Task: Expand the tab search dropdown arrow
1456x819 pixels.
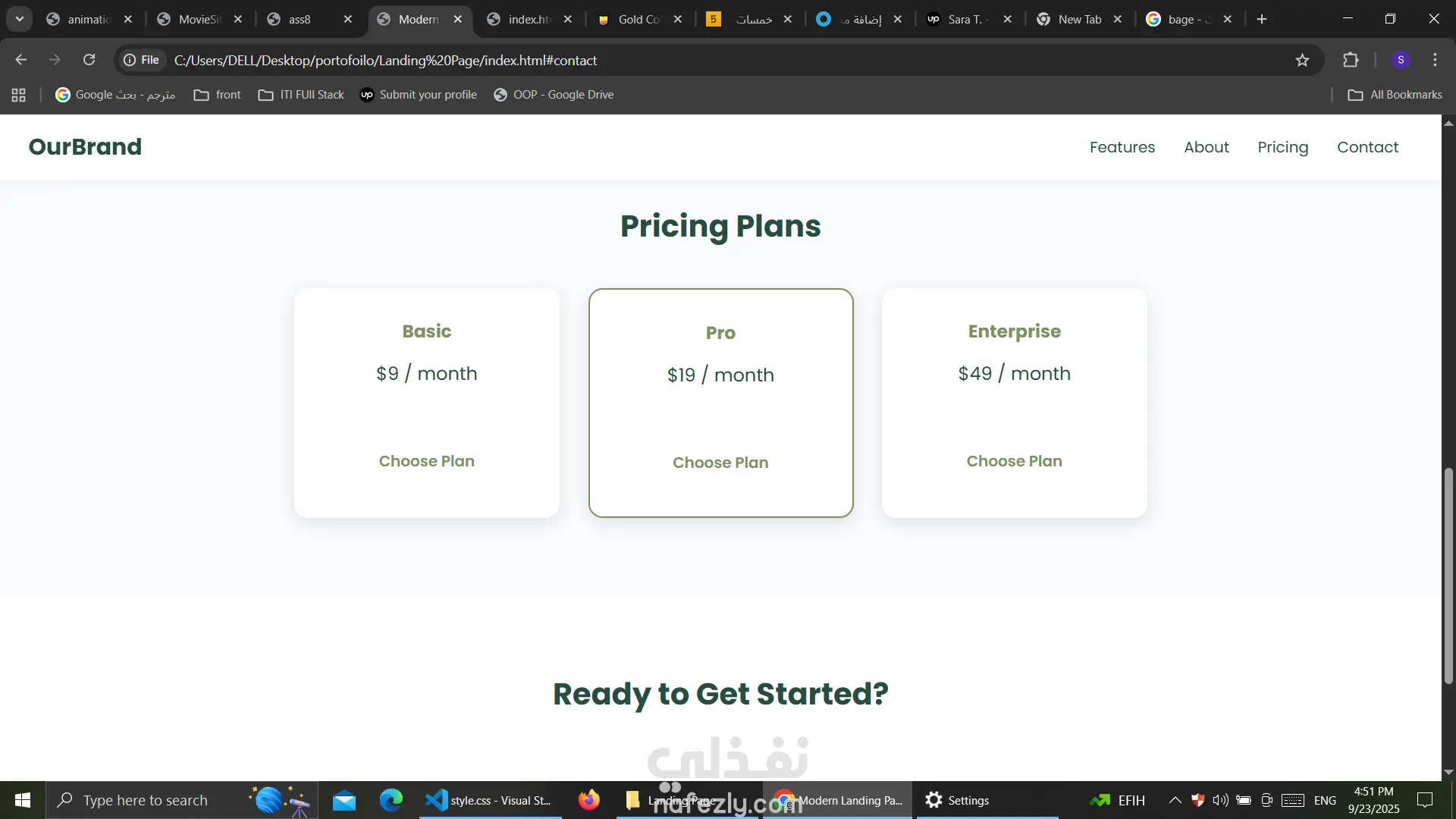Action: click(x=20, y=19)
